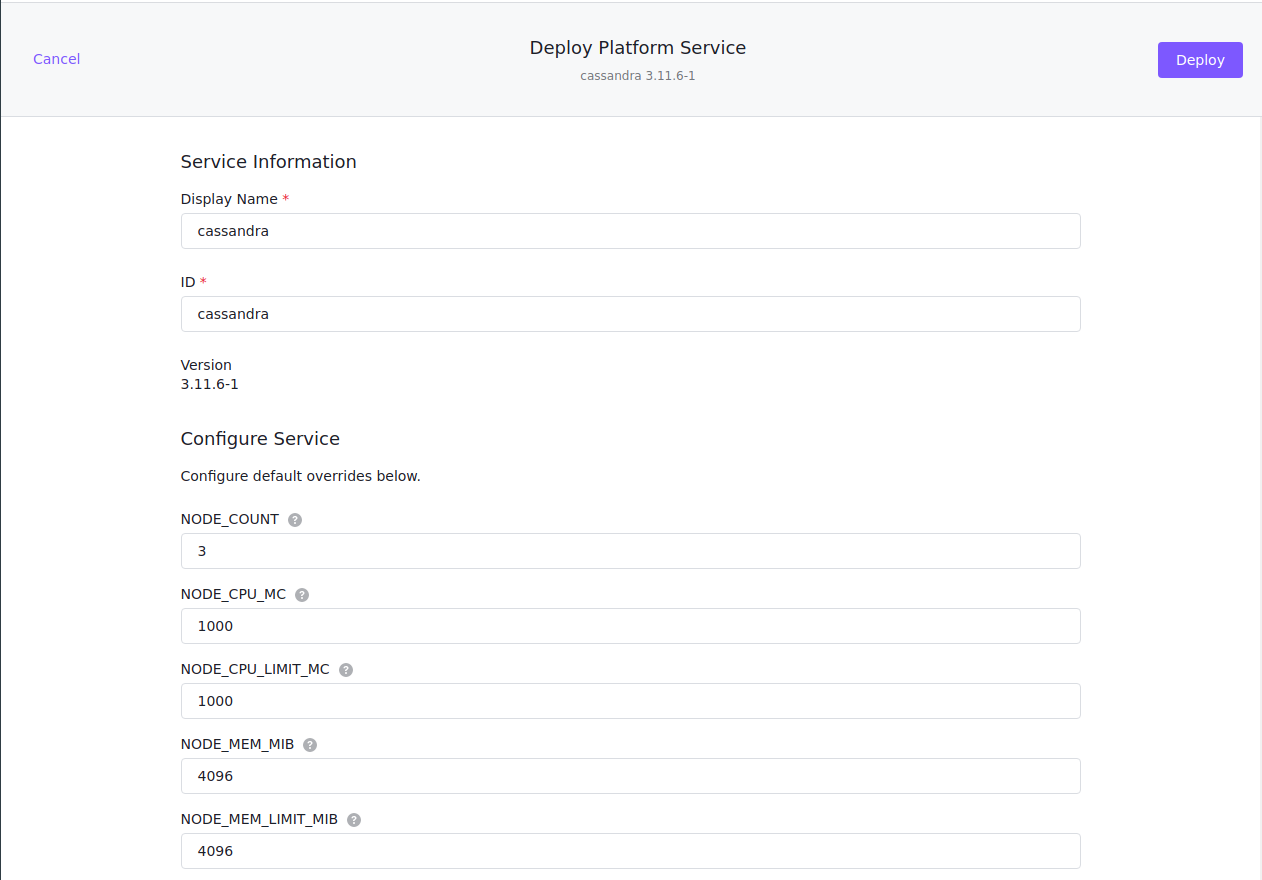The image size is (1262, 880).
Task: Edit the NODE_COUNT field value 3
Action: (630, 551)
